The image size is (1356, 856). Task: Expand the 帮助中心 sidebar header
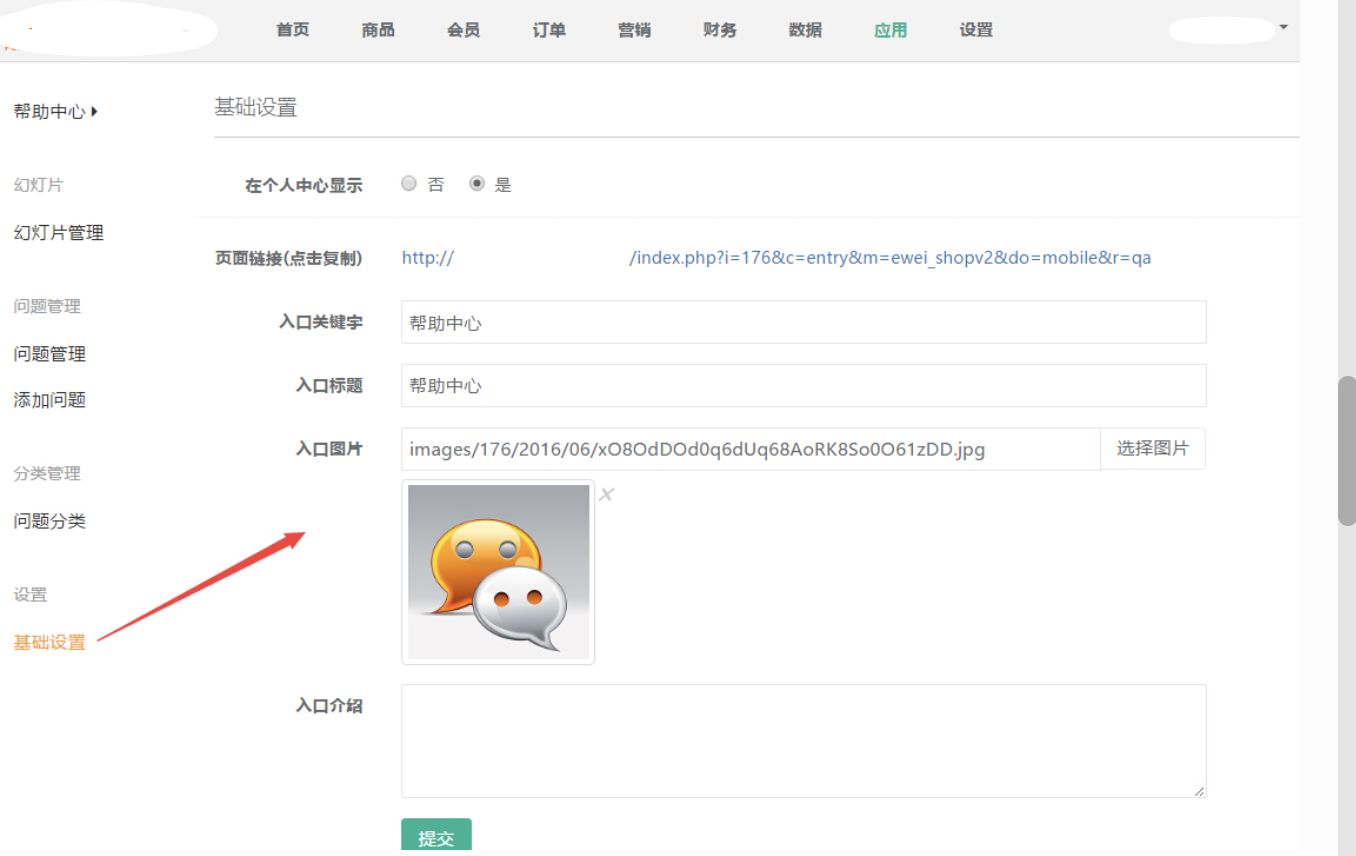point(56,112)
